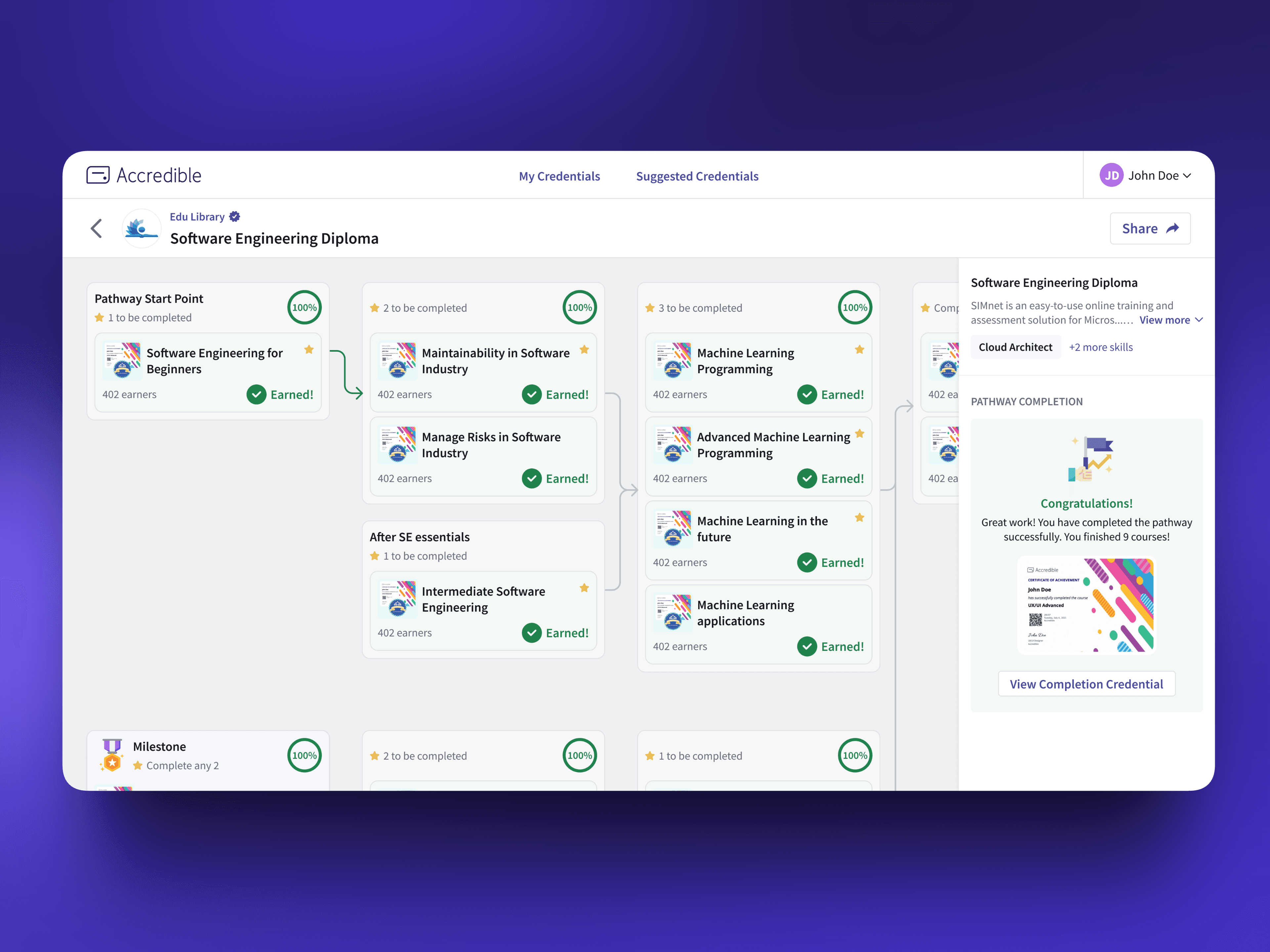The image size is (1270, 952).
Task: Click the Milestone medal icon
Action: click(112, 755)
